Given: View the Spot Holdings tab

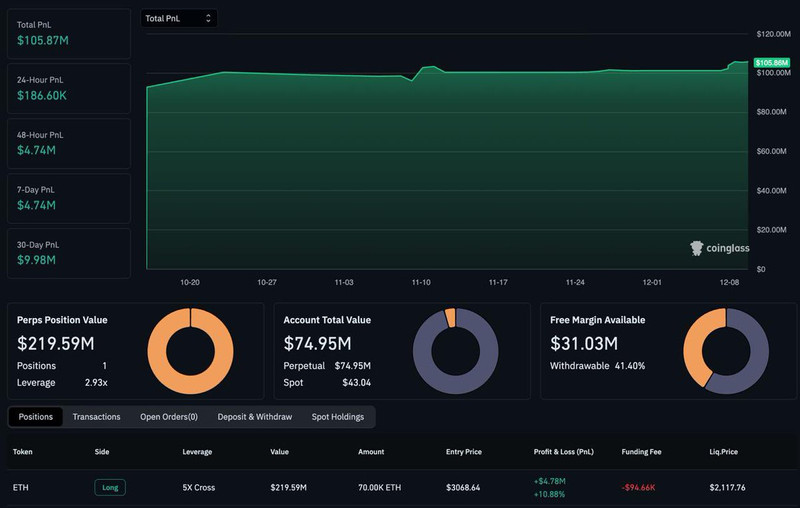Looking at the screenshot, I should (337, 417).
